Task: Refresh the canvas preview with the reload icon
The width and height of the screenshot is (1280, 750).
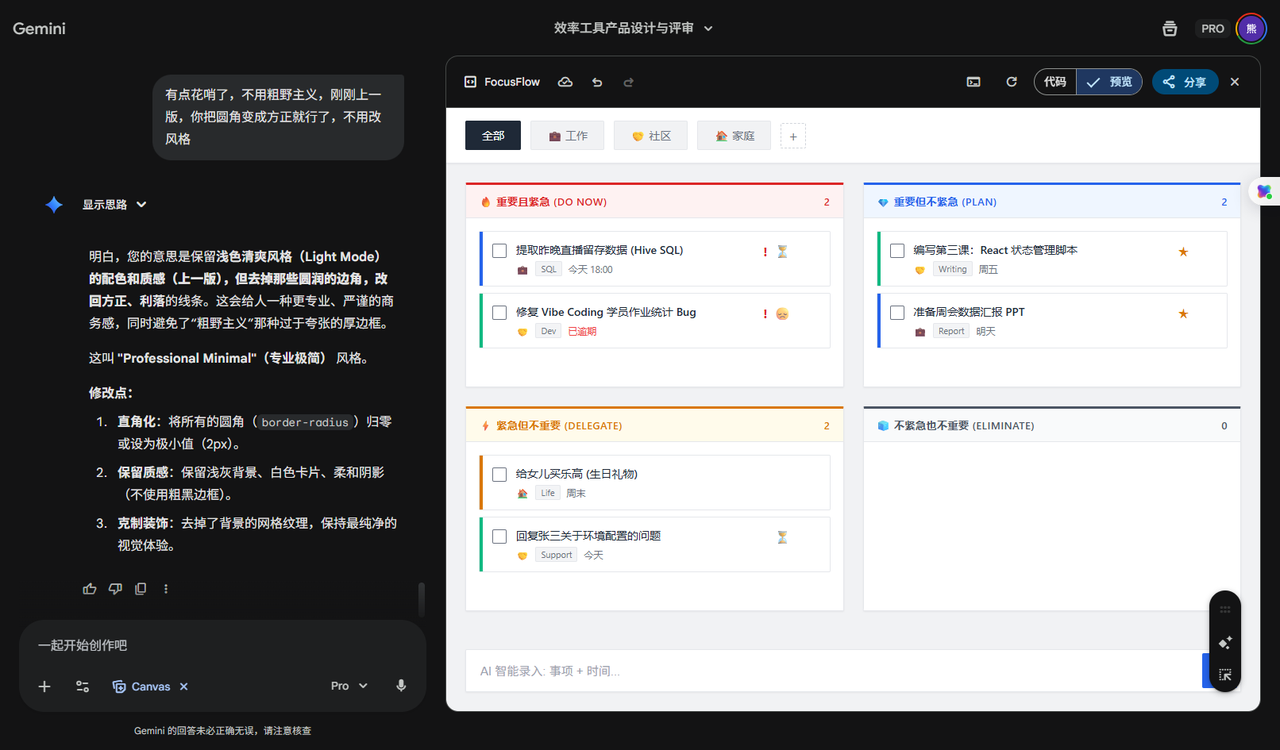Action: tap(1011, 82)
